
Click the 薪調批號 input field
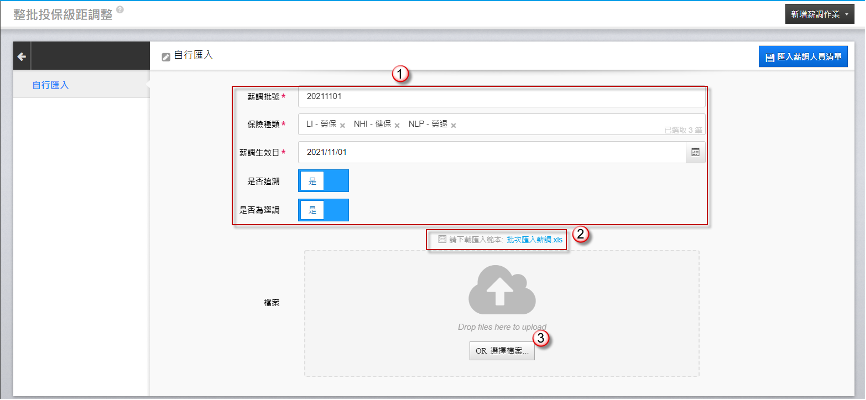(500, 97)
